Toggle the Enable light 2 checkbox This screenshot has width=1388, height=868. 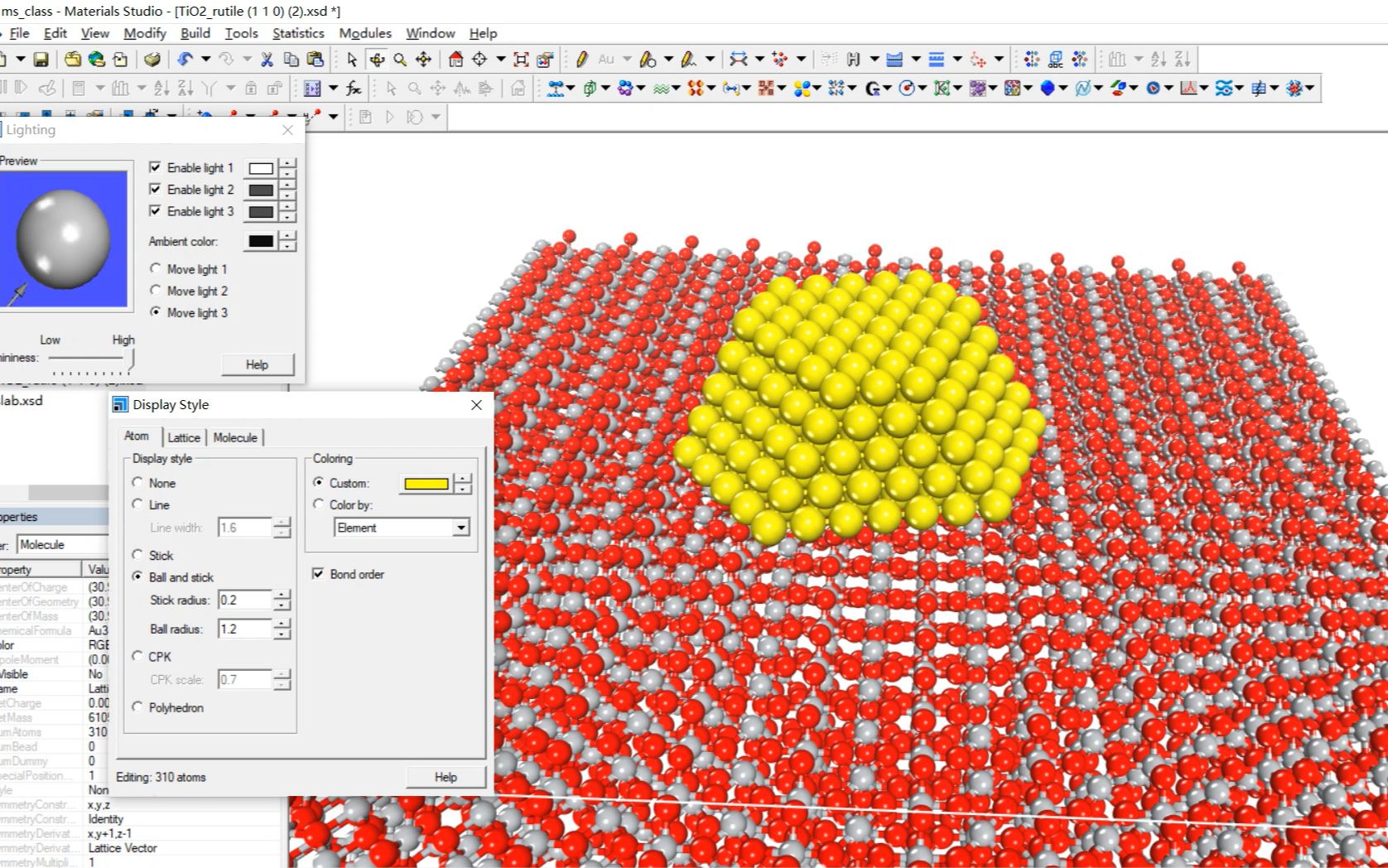(155, 189)
